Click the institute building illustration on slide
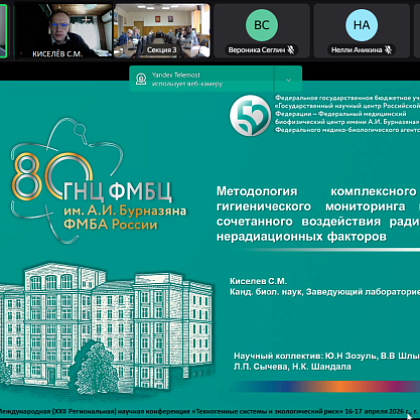Viewport: 420px width, 420px height. point(107,328)
